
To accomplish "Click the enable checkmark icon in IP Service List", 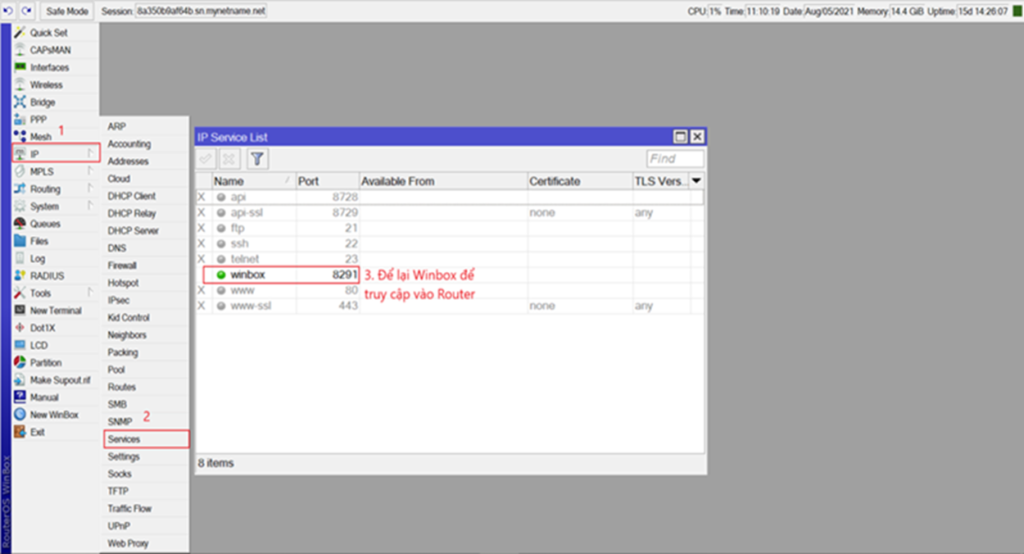I will pos(206,159).
